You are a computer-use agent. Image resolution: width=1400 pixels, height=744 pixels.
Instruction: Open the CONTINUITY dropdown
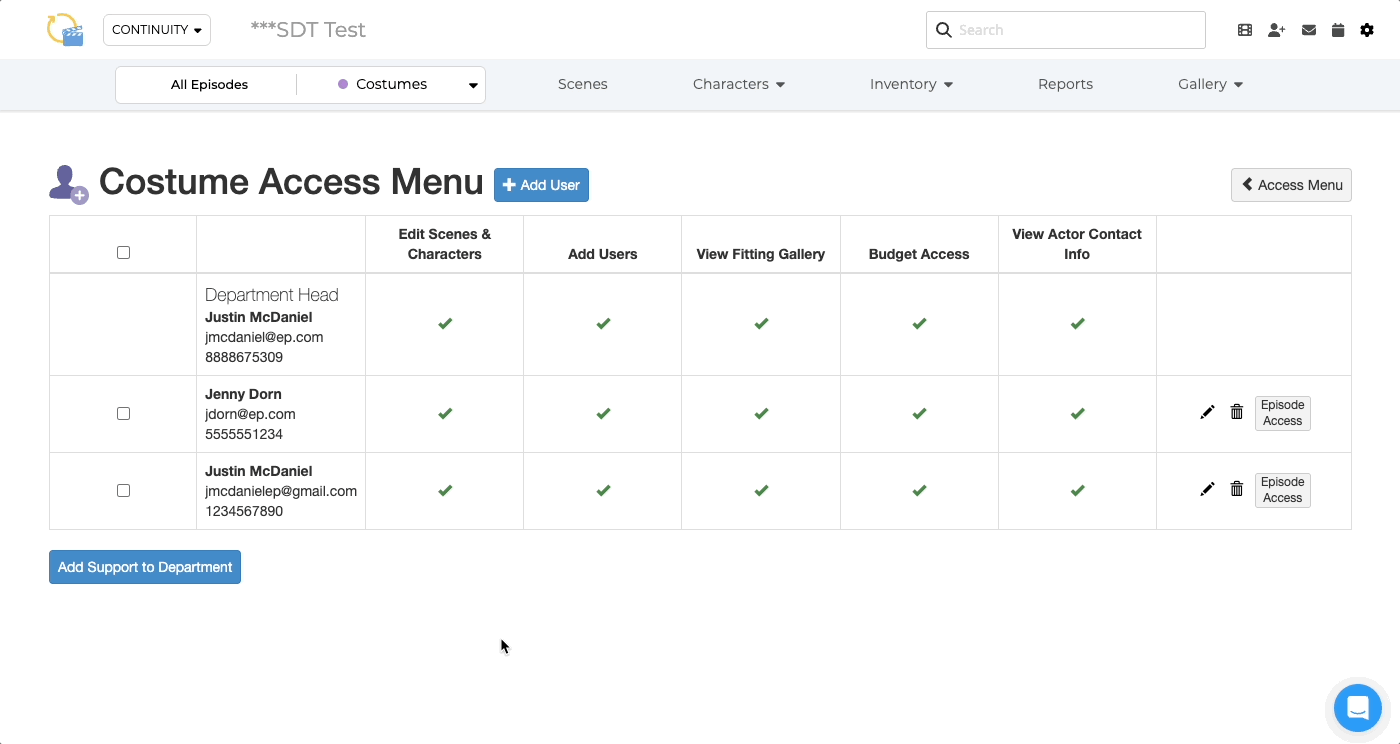pyautogui.click(x=157, y=30)
